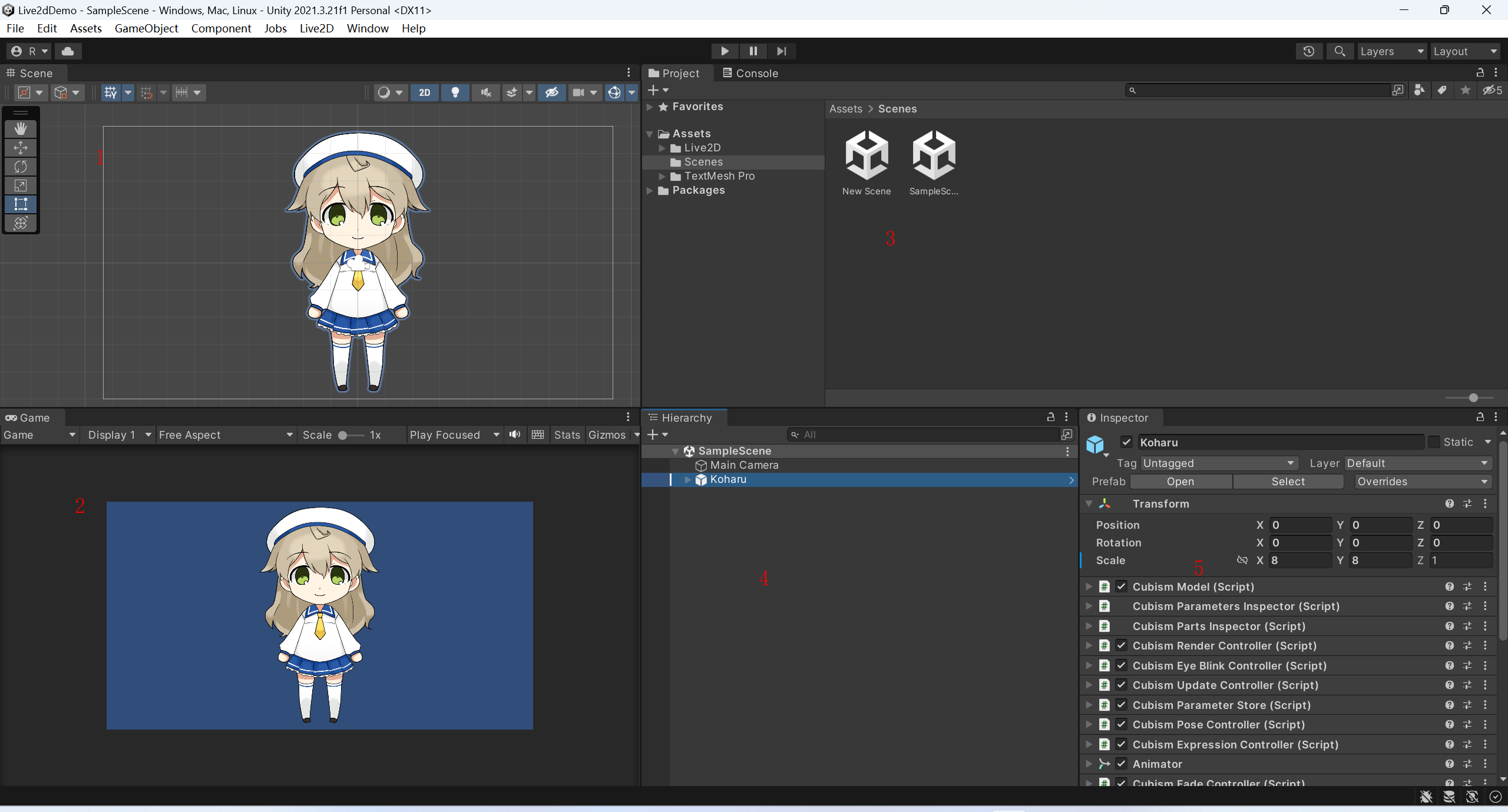Open Overrides dropdown

click(1423, 482)
